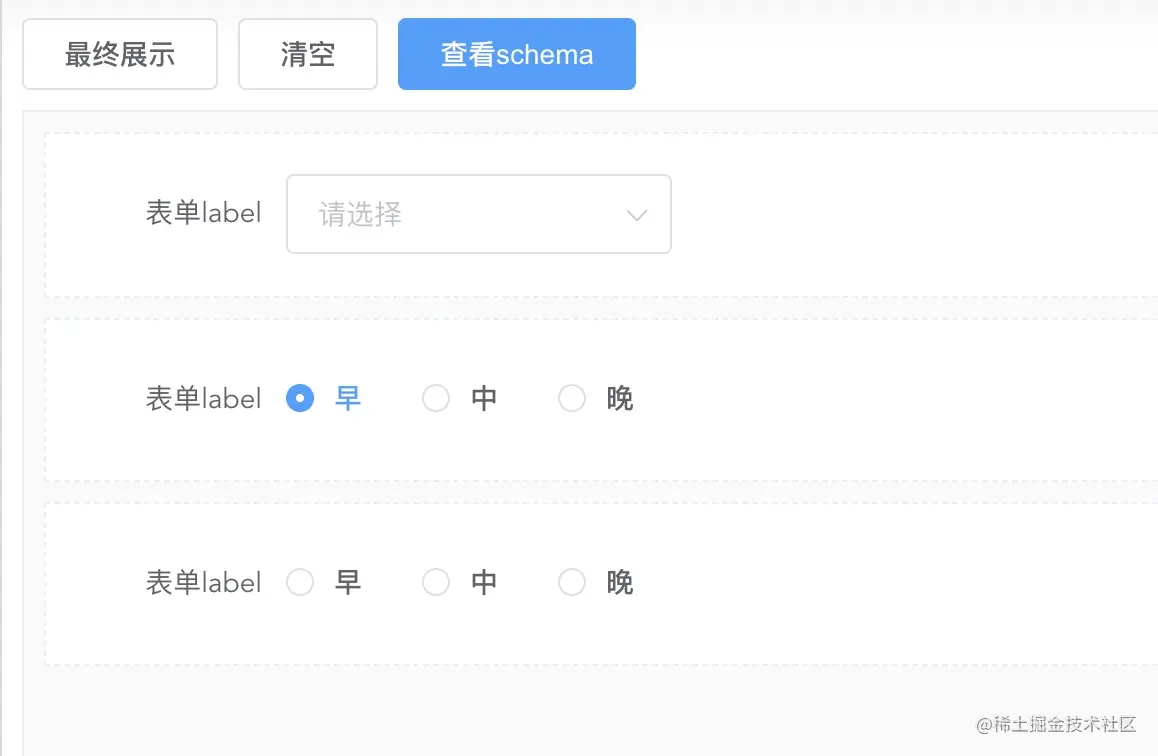The height and width of the screenshot is (756, 1158).
Task: Click the 表单label text of the middle radio row
Action: [x=203, y=399]
